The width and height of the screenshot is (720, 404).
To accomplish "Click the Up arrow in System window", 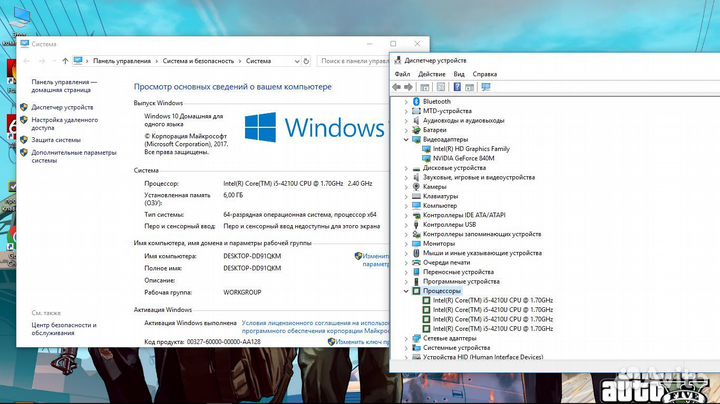I will point(65,61).
